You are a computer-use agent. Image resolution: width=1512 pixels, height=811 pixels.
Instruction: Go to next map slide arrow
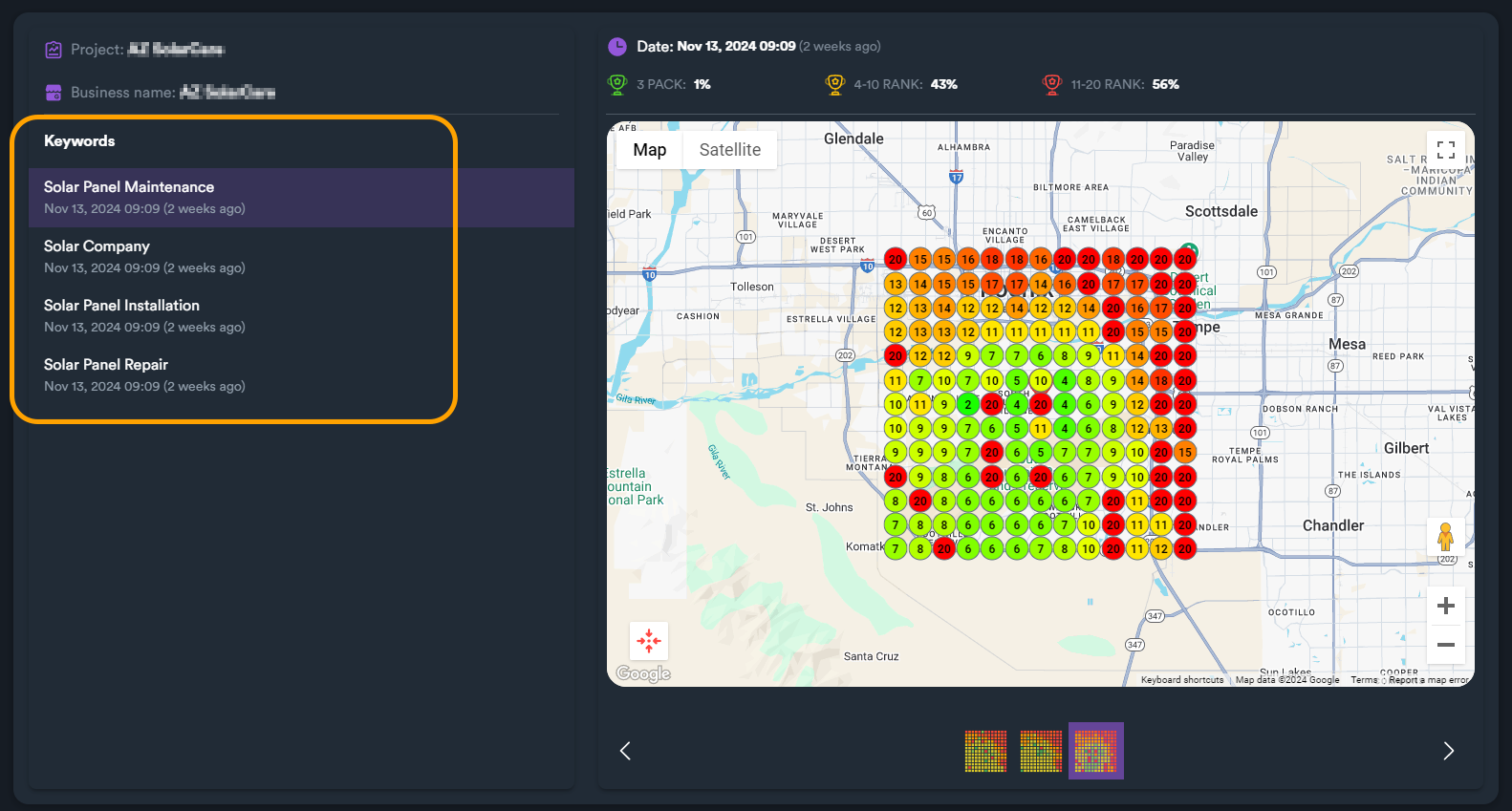[1448, 751]
